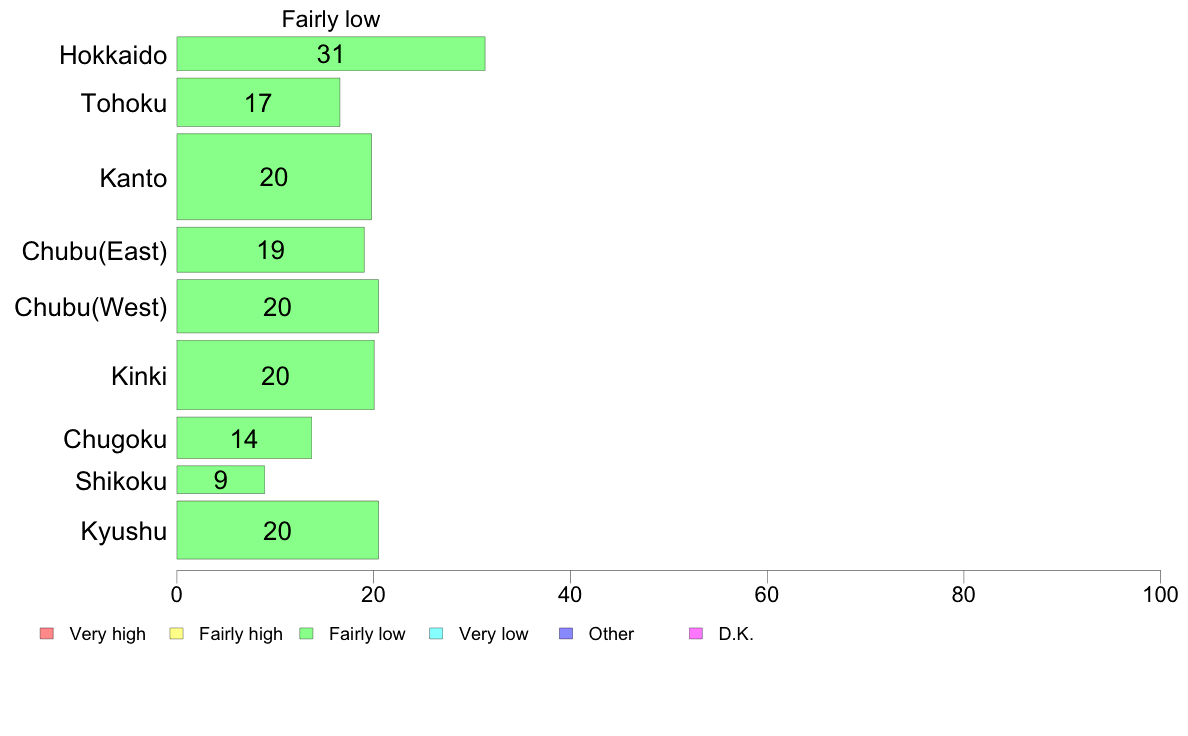
Task: Click the D.K. magenta legend swatch
Action: (x=696, y=634)
